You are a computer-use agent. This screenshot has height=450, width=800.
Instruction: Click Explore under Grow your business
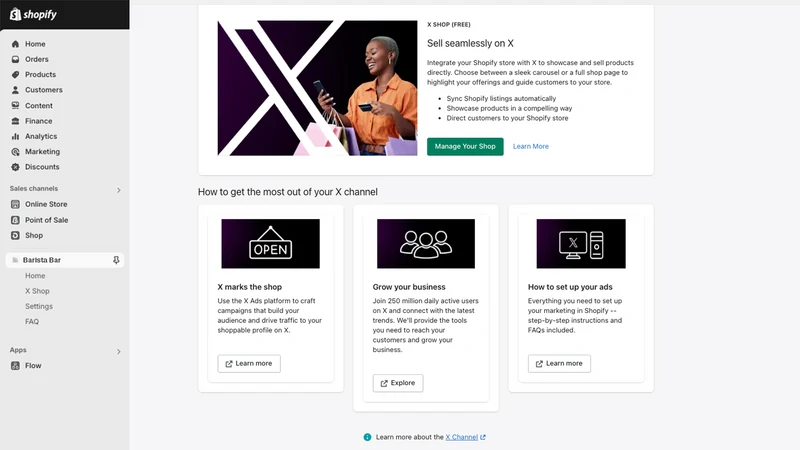tap(398, 383)
